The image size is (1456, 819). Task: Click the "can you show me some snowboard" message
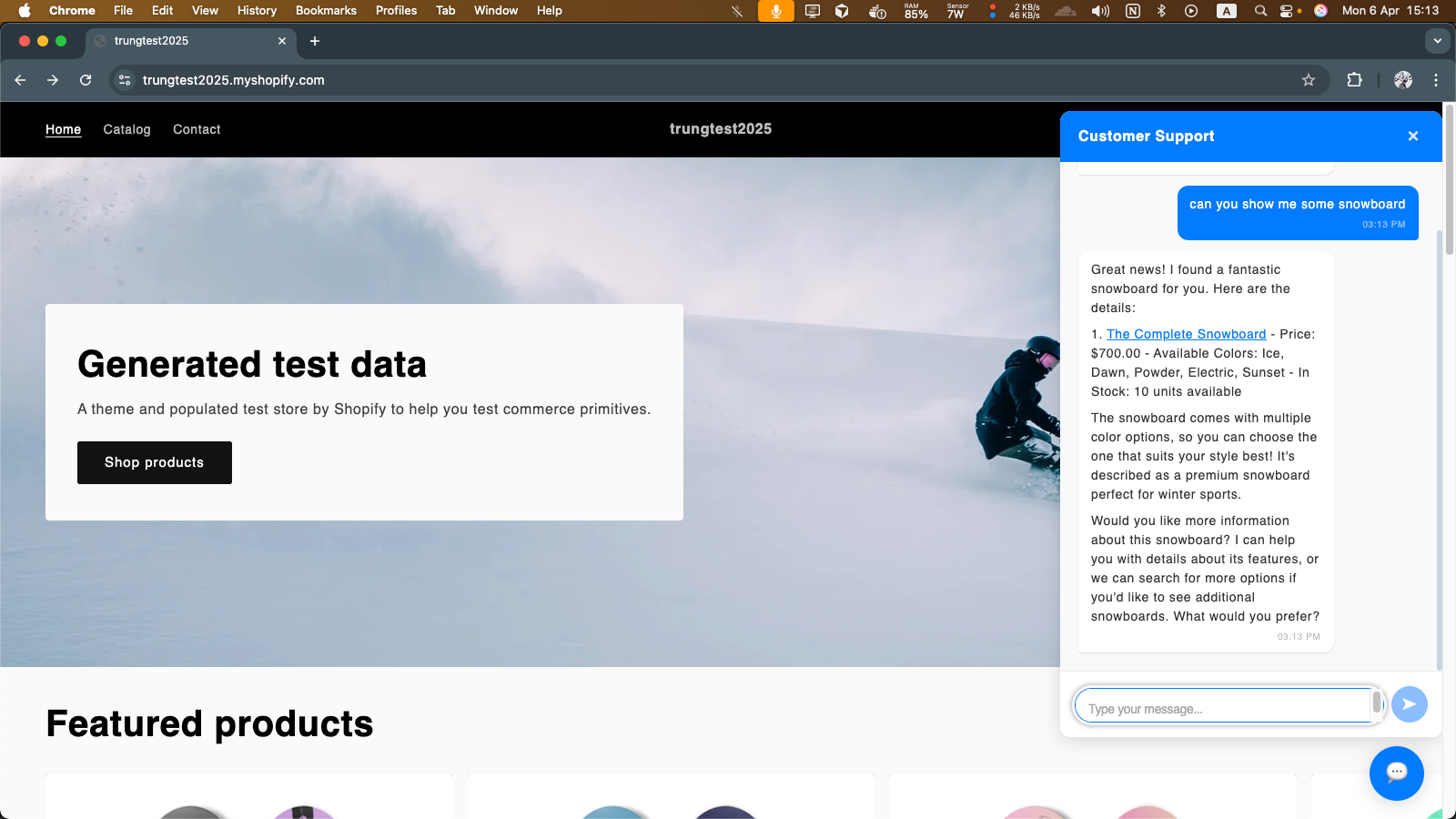[x=1298, y=213]
